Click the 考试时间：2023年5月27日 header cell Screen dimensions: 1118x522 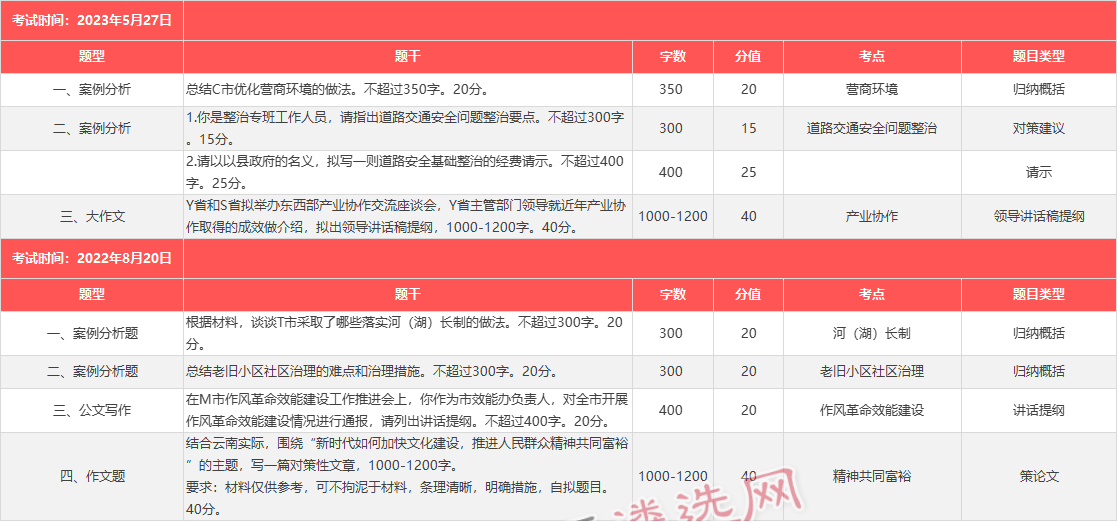pyautogui.click(x=92, y=19)
